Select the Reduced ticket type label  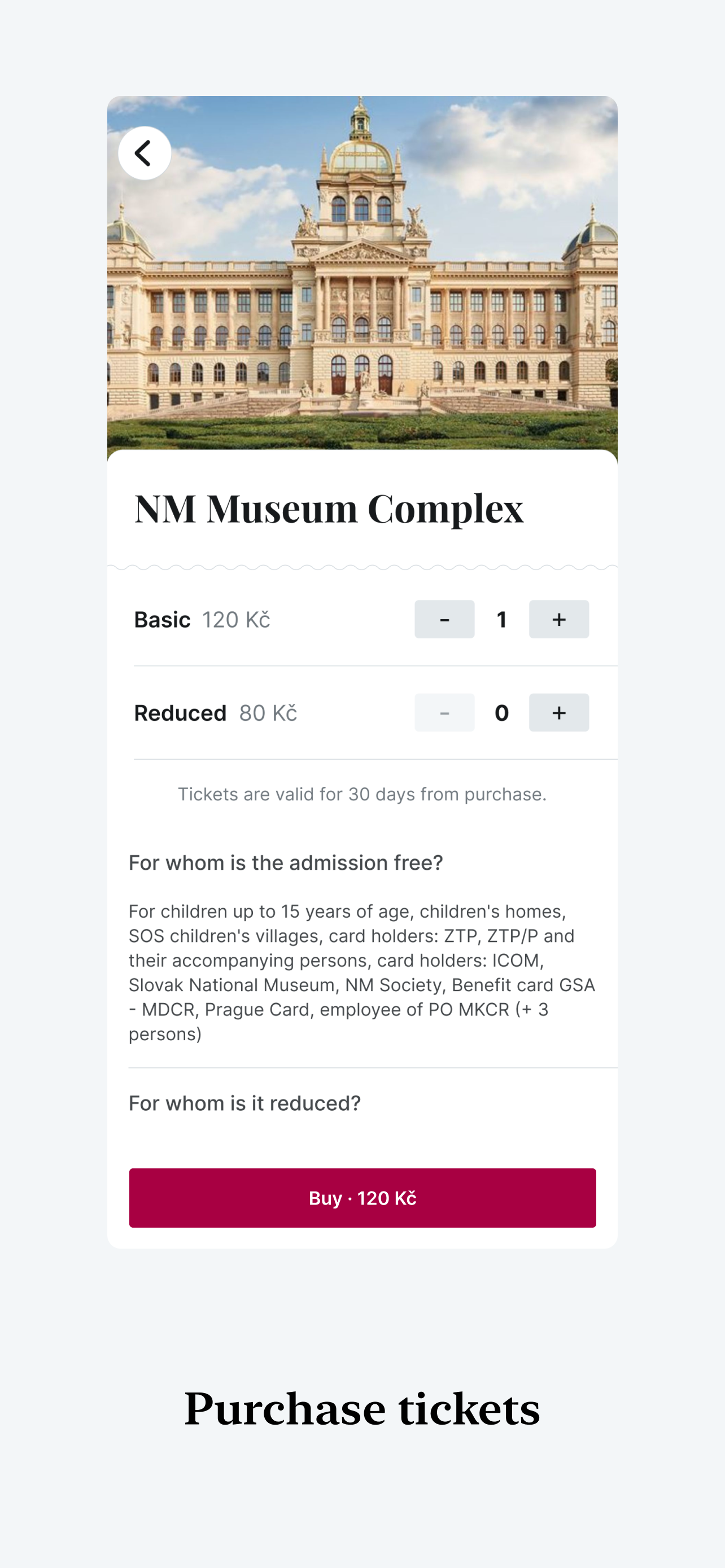180,713
